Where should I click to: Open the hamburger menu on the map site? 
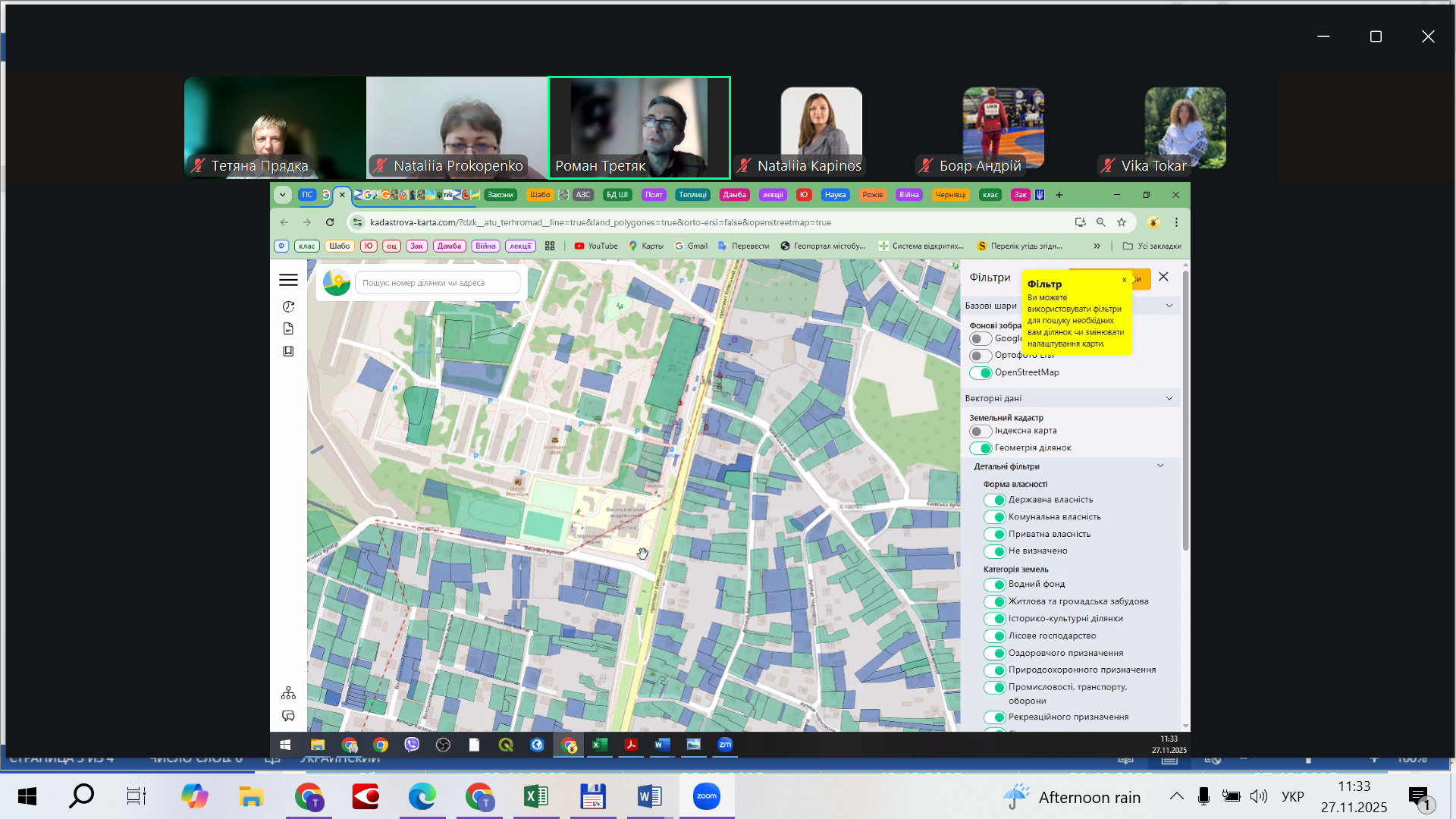click(x=288, y=280)
